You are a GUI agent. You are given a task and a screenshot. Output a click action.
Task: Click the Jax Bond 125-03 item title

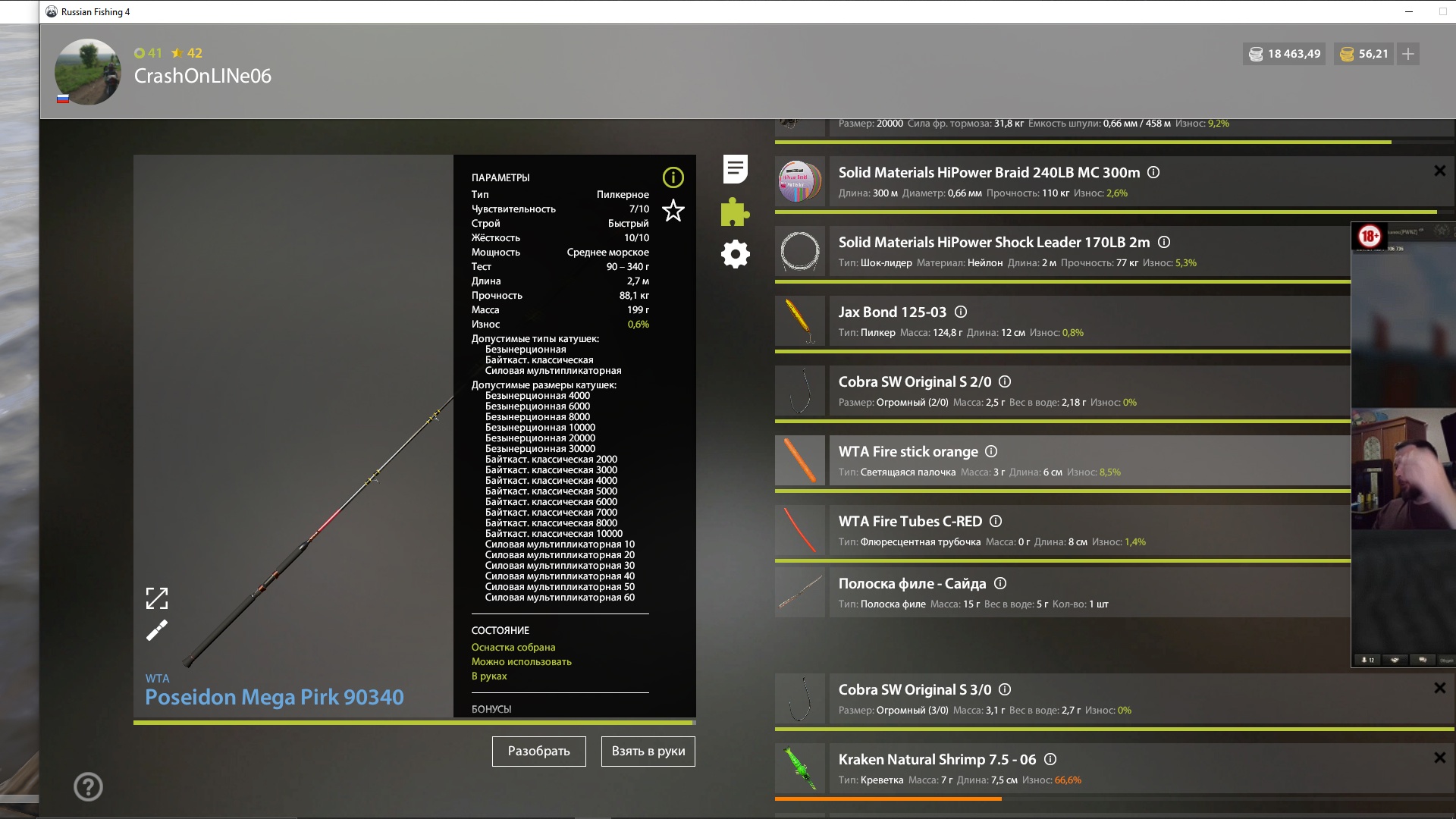click(893, 312)
